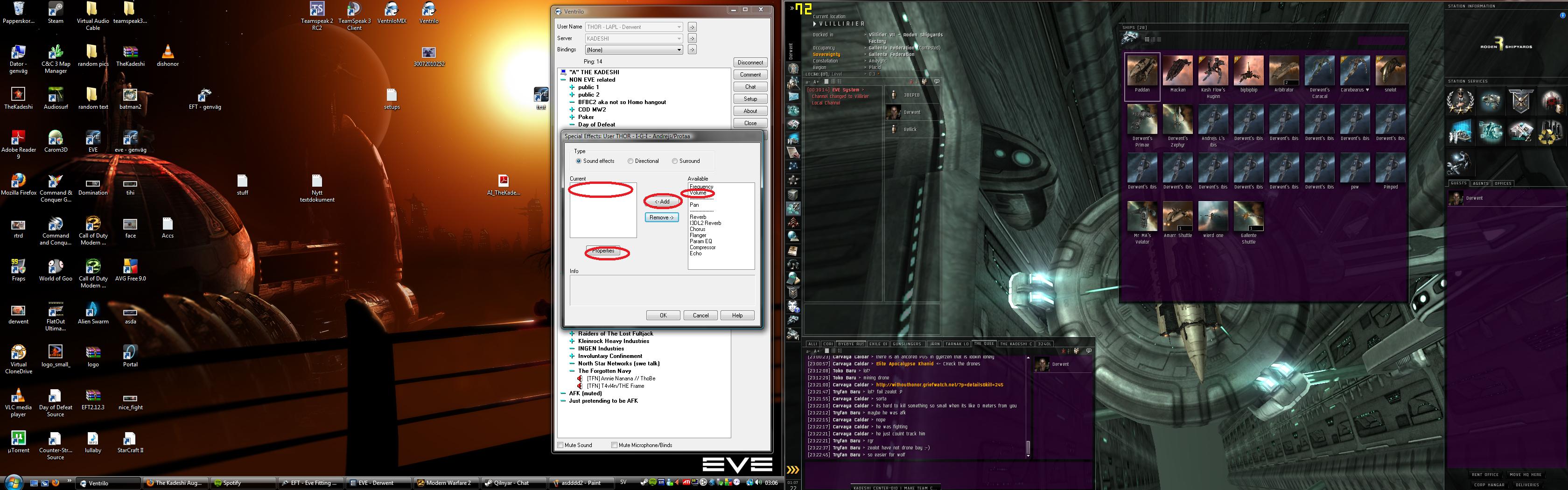The height and width of the screenshot is (490, 1568).
Task: Select the Surround radio button
Action: pos(674,161)
